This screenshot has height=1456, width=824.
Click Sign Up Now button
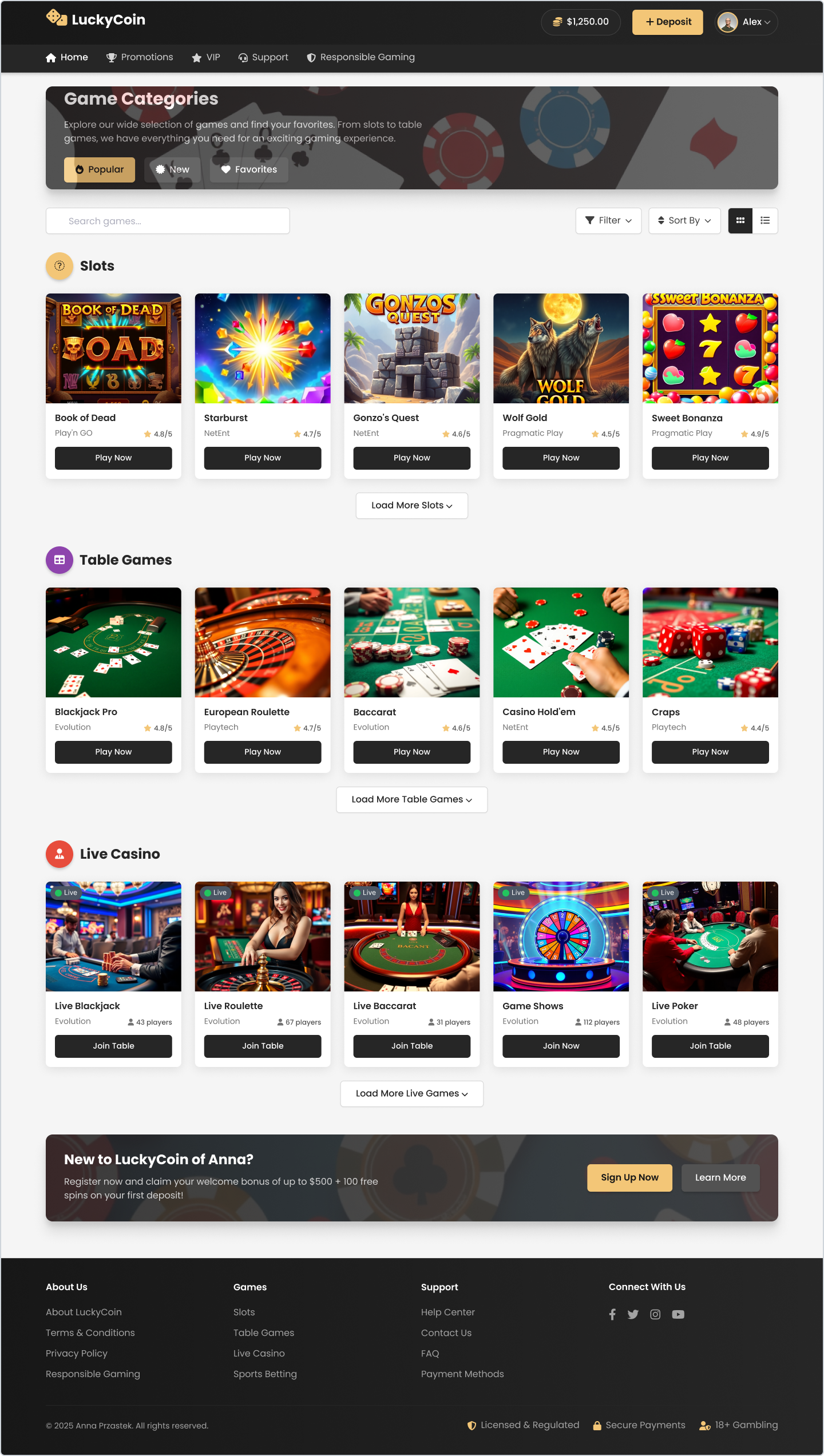click(x=629, y=1178)
